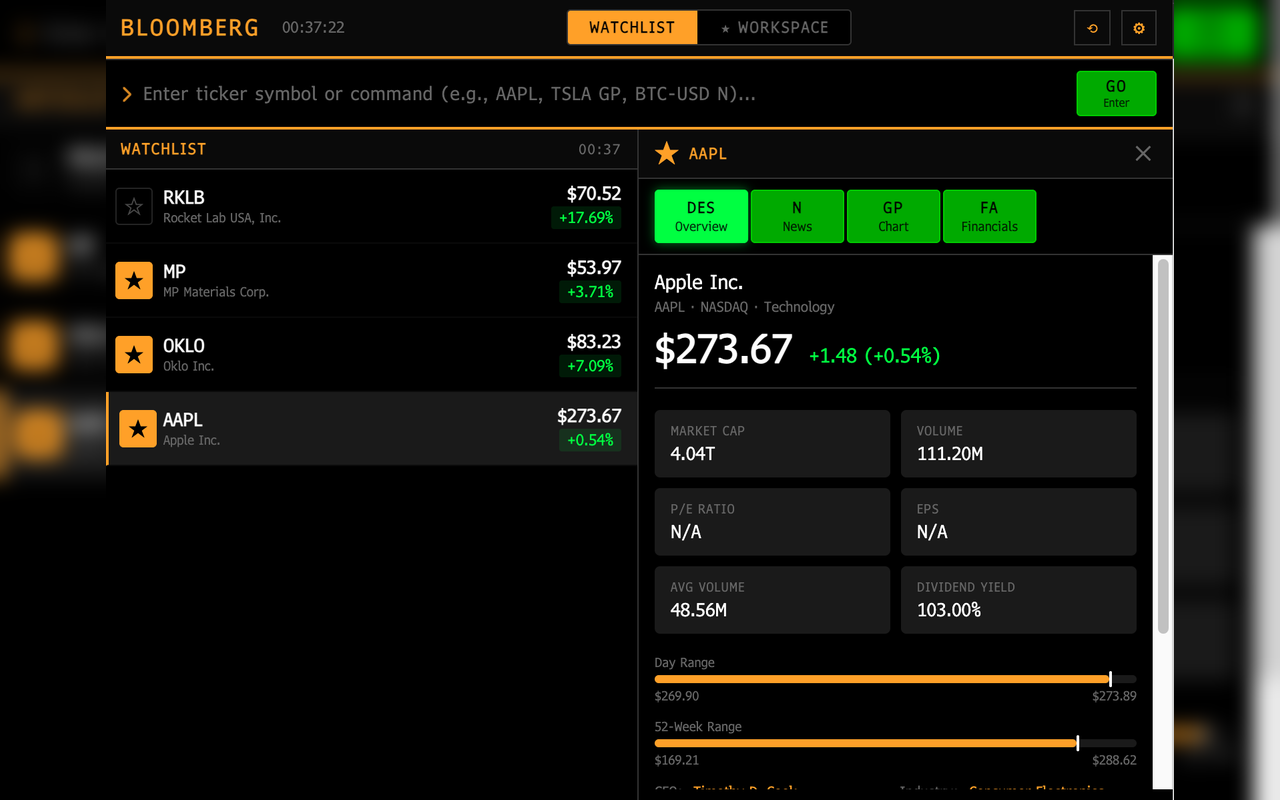
Task: Open the FA Financials view
Action: [x=989, y=216]
